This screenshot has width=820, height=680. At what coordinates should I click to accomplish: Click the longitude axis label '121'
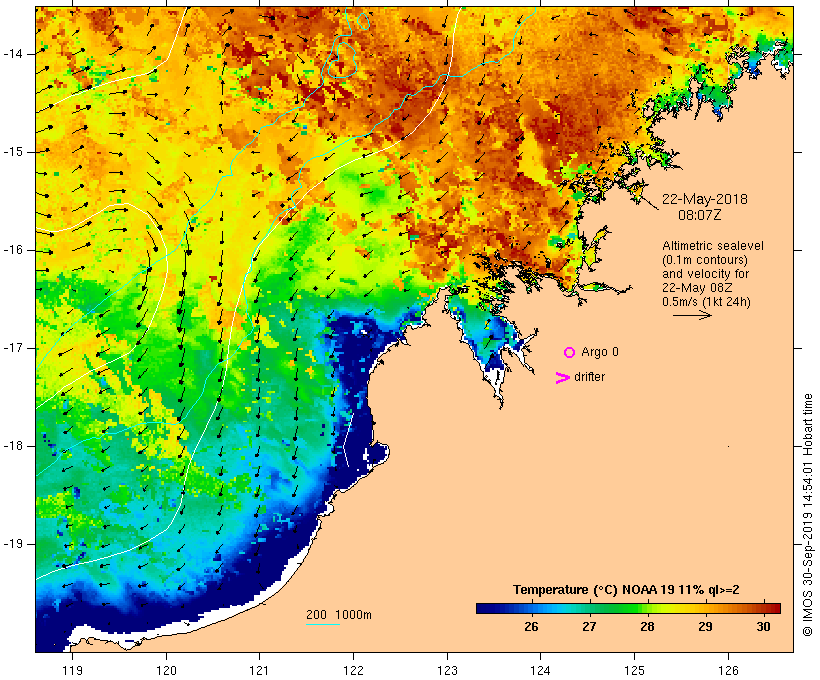coord(259,671)
